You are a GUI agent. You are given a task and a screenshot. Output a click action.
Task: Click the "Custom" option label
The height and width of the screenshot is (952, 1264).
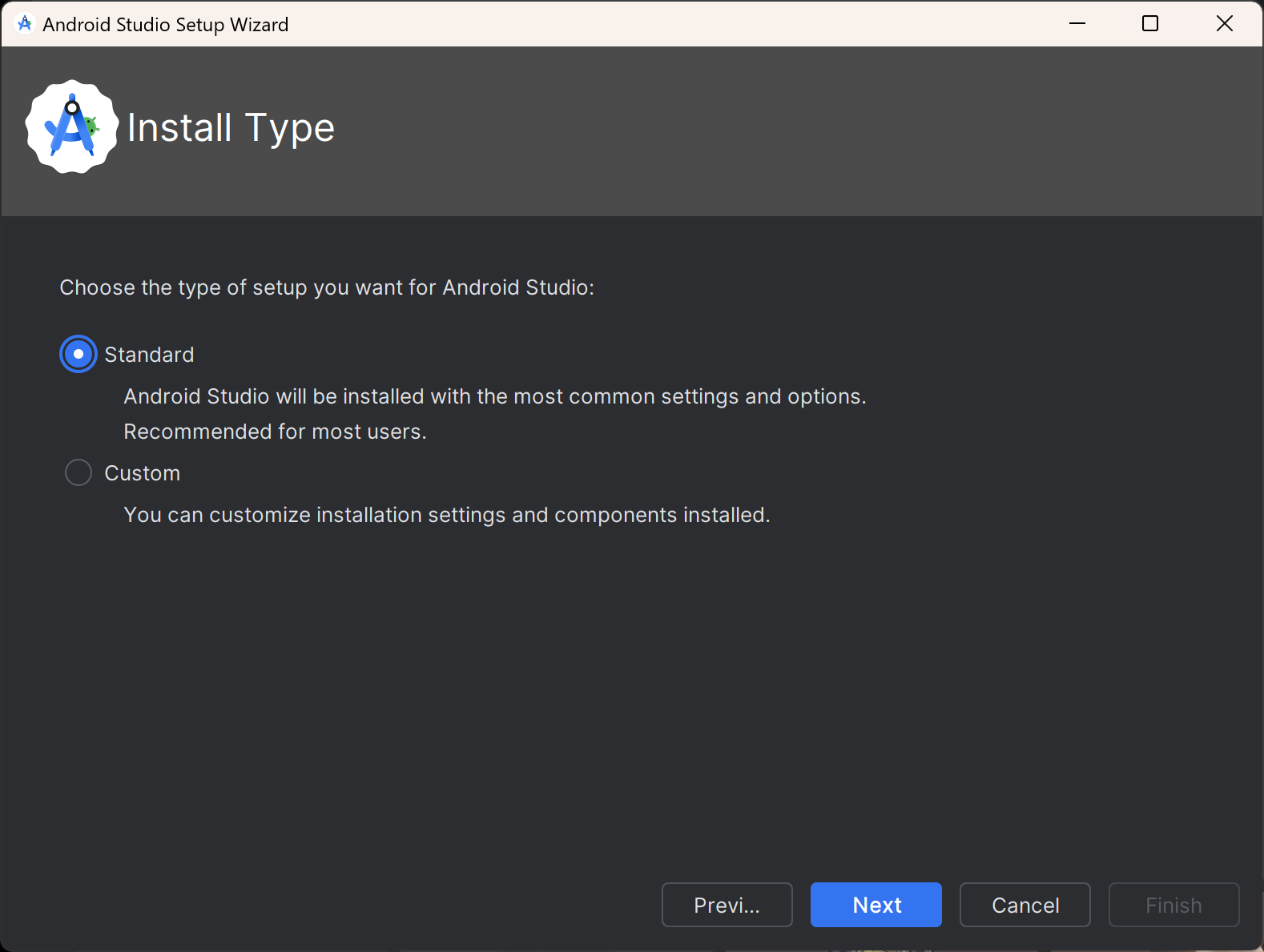(143, 473)
